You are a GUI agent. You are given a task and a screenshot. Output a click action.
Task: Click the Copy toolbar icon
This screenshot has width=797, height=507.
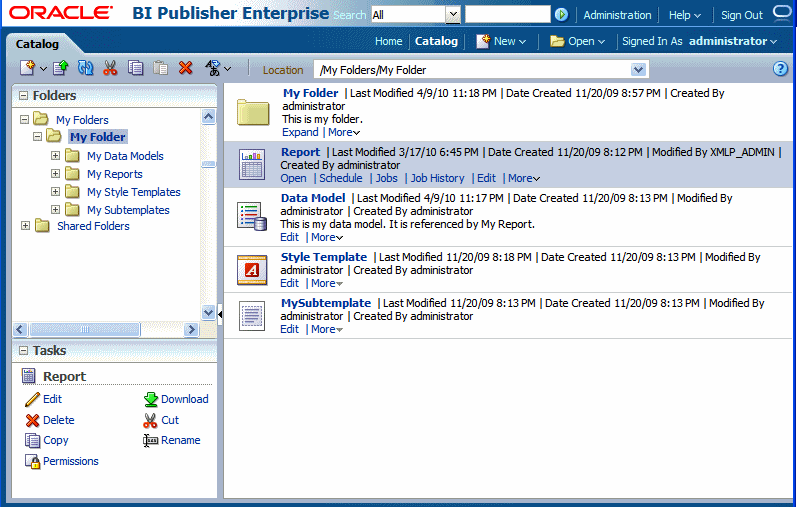click(135, 68)
